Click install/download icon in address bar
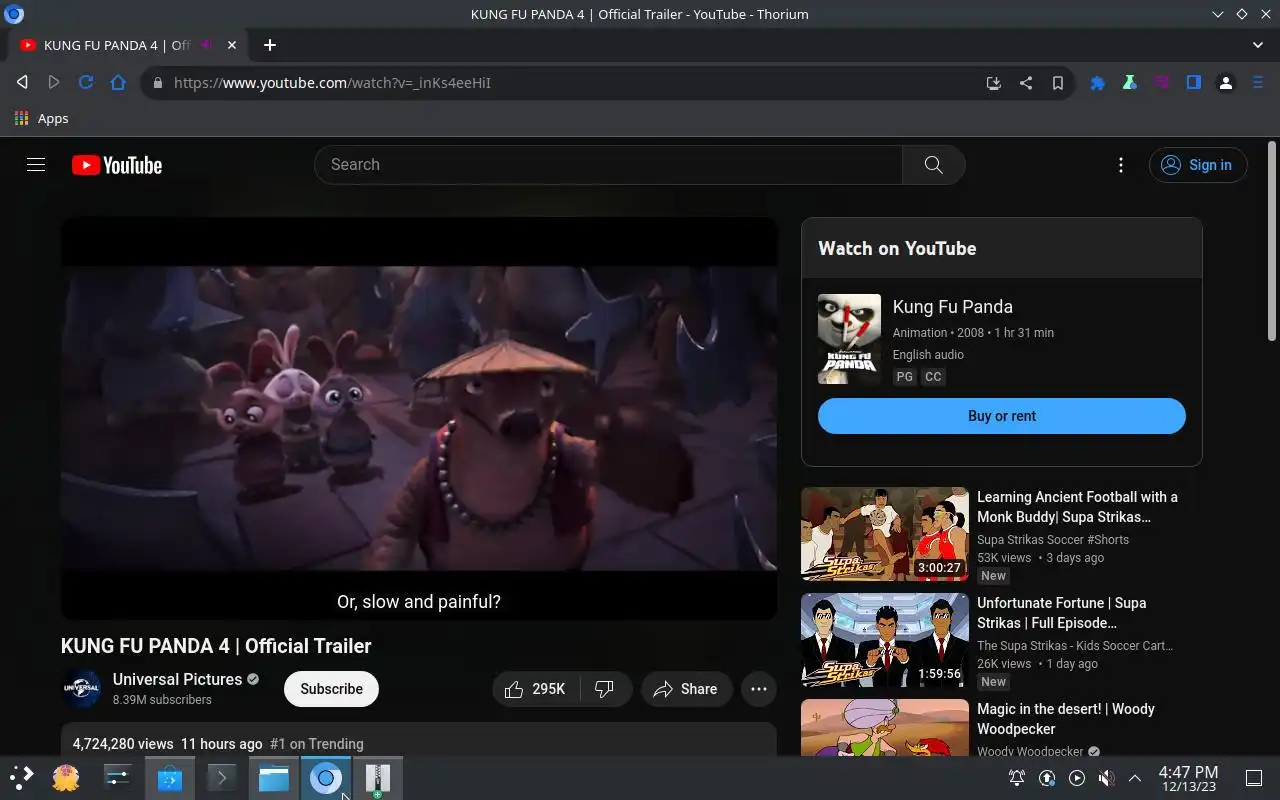 (x=993, y=83)
